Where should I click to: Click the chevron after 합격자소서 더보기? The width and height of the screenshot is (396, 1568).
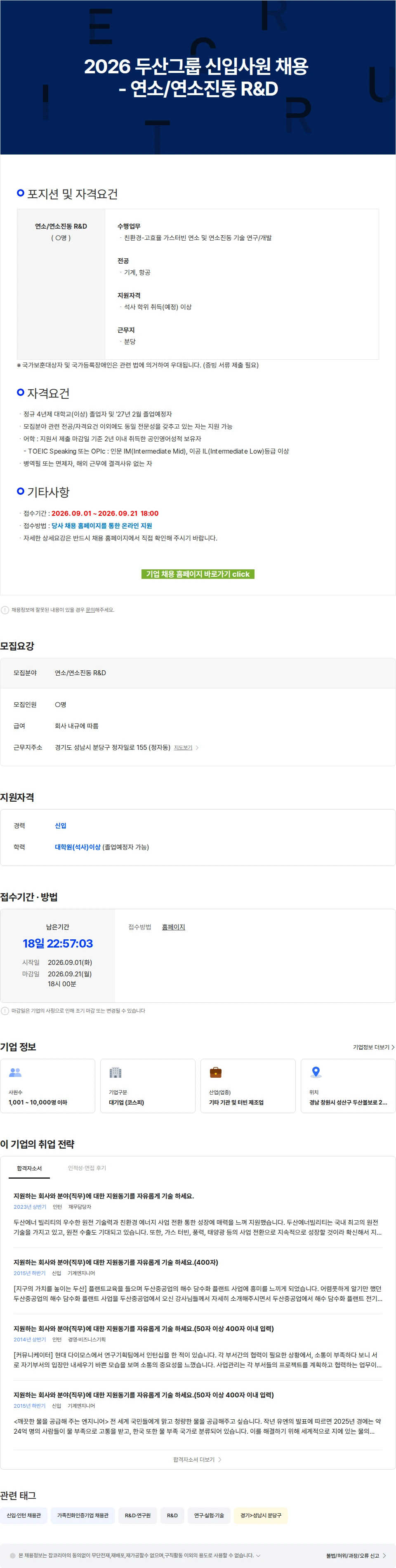click(219, 1460)
